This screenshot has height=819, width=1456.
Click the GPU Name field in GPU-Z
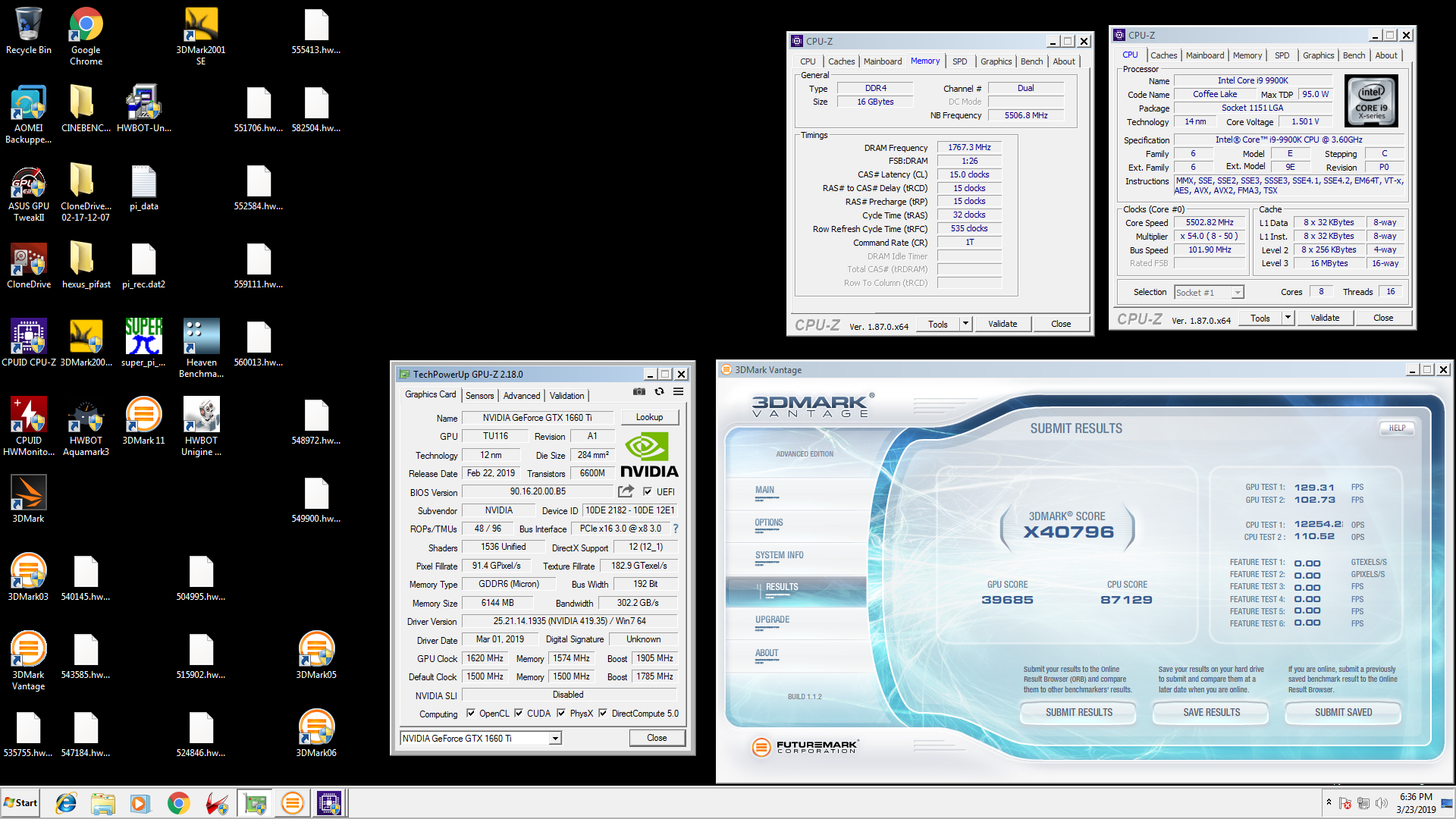537,418
